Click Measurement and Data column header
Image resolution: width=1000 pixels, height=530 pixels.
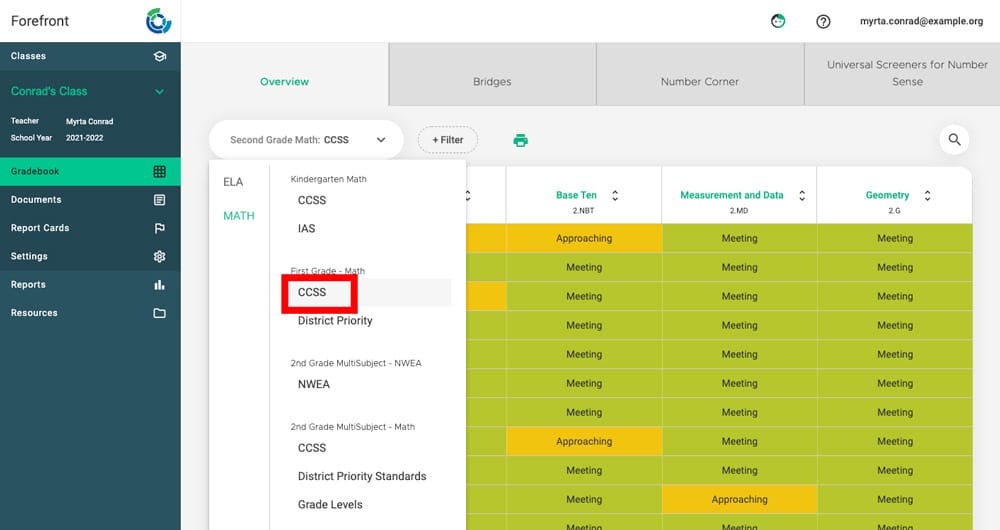pyautogui.click(x=732, y=195)
